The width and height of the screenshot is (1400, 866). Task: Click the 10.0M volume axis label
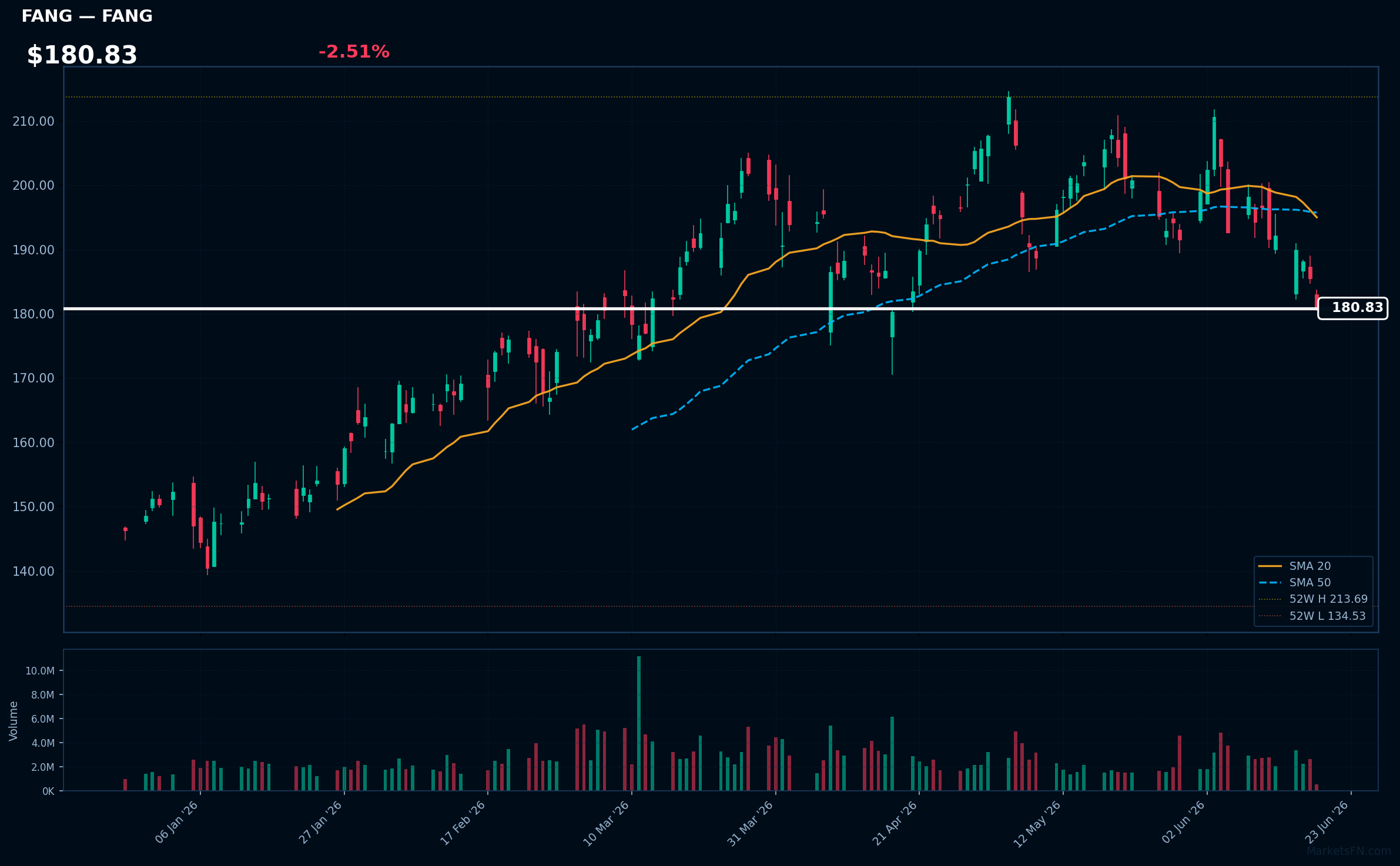click(40, 671)
